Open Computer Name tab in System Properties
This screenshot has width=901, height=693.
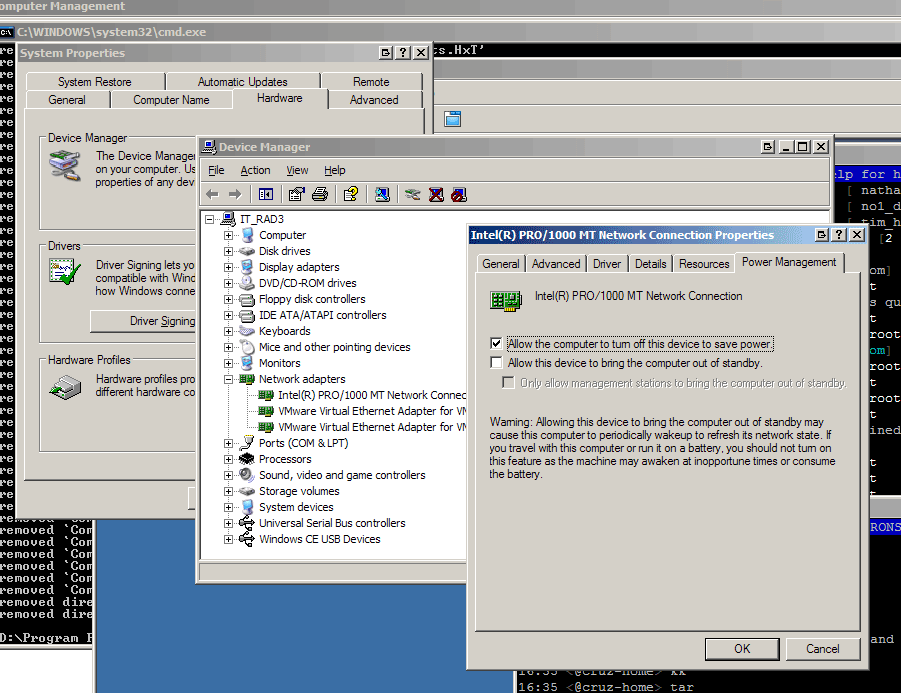[171, 99]
